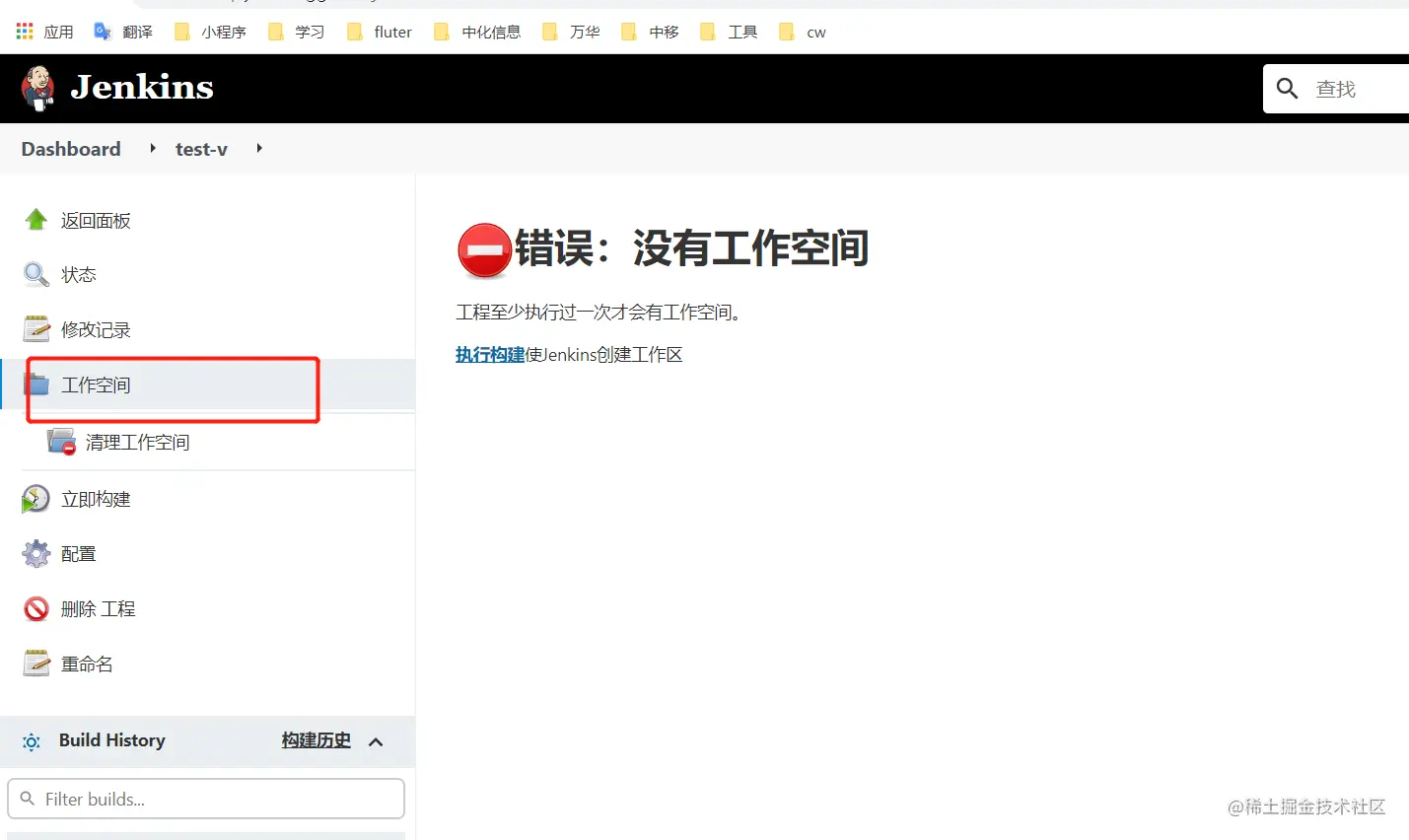Click the magnifying glass icon beside 状态

click(x=36, y=274)
